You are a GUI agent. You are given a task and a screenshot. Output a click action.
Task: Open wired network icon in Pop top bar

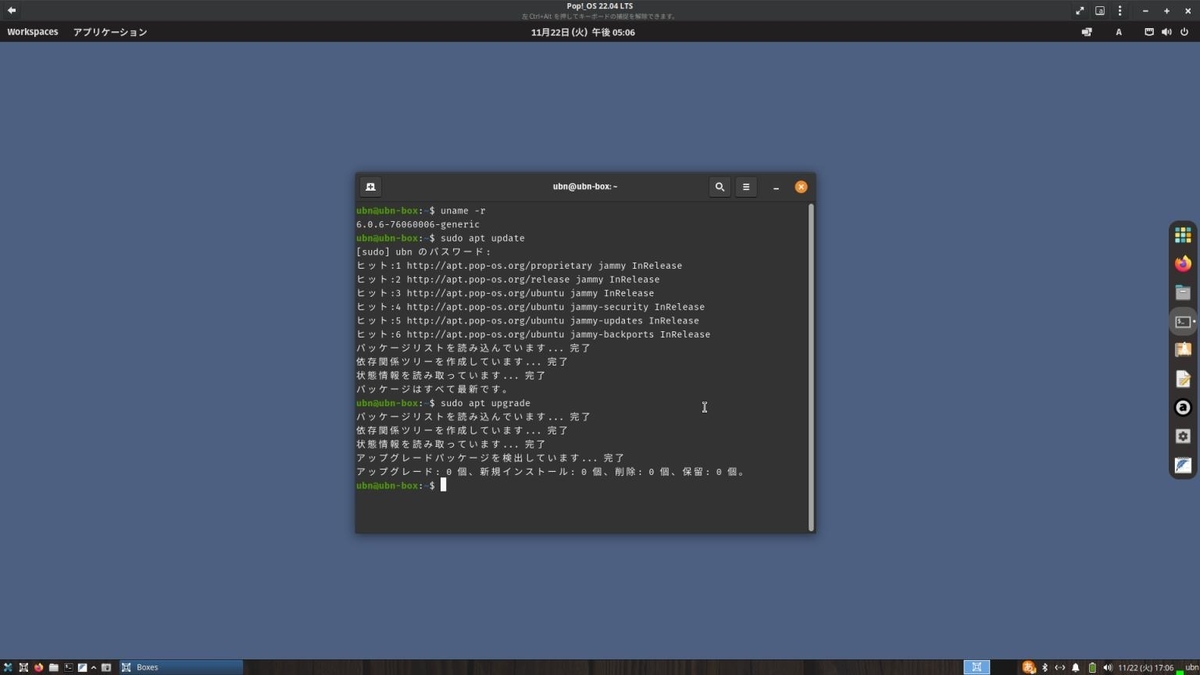click(x=1149, y=32)
